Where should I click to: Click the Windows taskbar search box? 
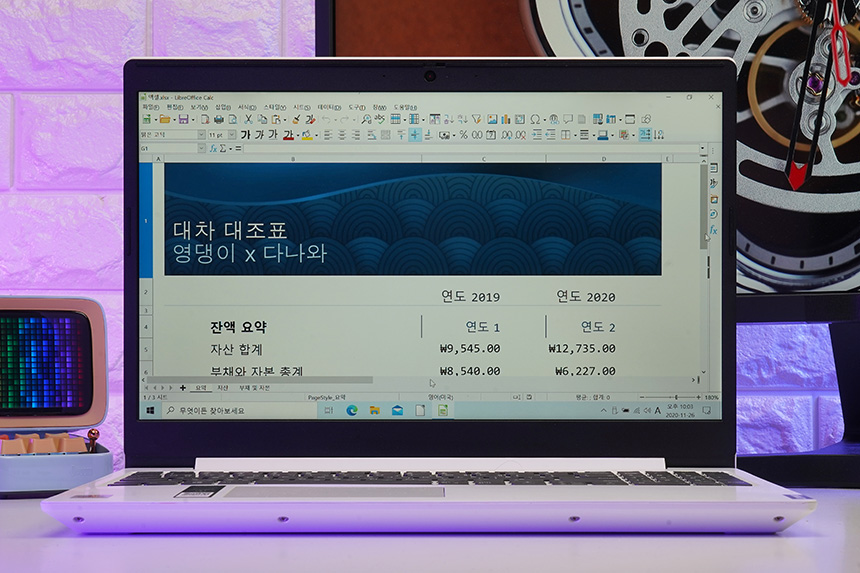click(239, 410)
